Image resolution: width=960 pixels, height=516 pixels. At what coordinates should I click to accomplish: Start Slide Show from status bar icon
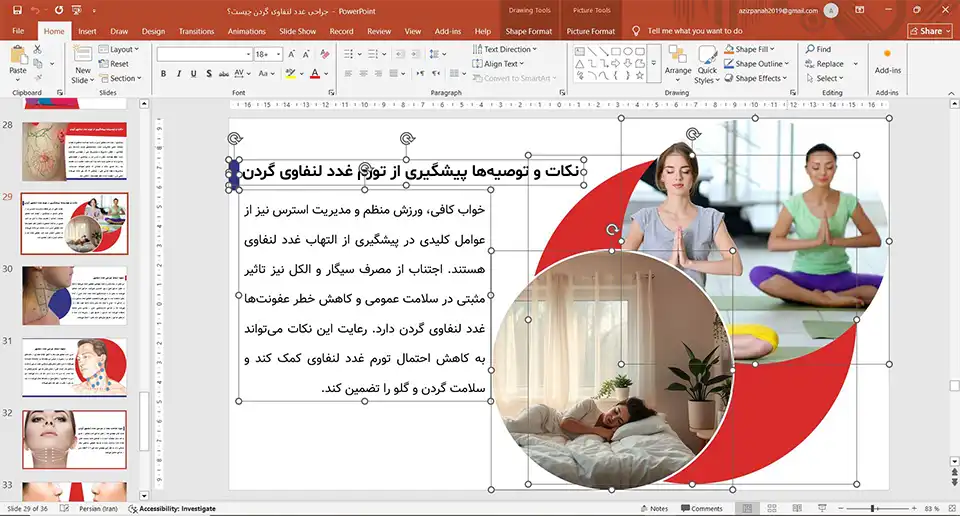coord(822,509)
